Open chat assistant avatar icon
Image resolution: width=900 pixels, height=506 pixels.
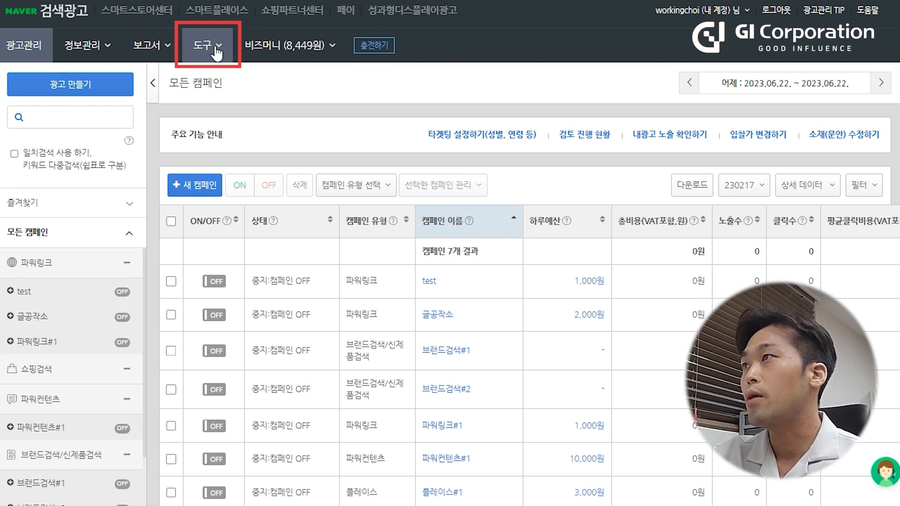[x=885, y=472]
